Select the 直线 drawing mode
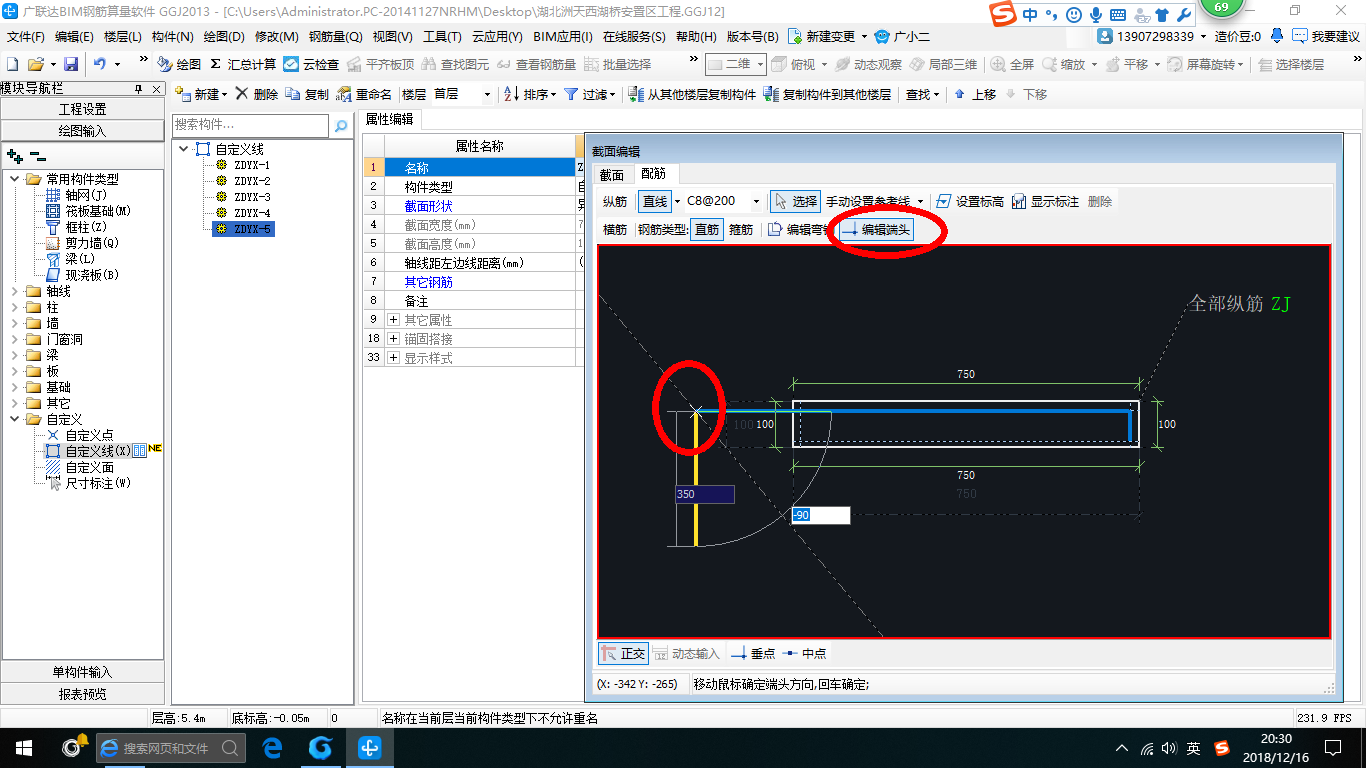The image size is (1366, 768). point(655,201)
